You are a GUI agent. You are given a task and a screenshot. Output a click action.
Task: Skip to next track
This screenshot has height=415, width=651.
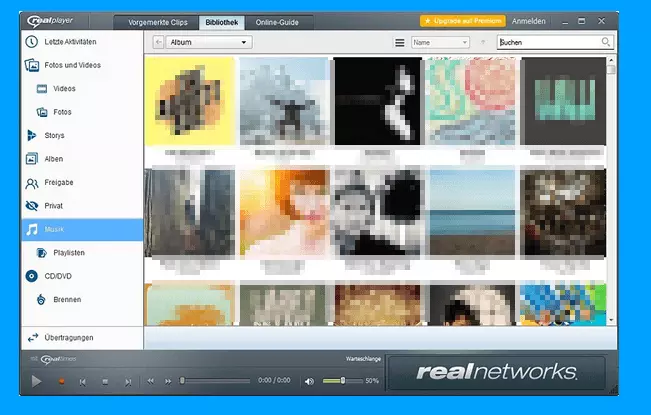[128, 382]
